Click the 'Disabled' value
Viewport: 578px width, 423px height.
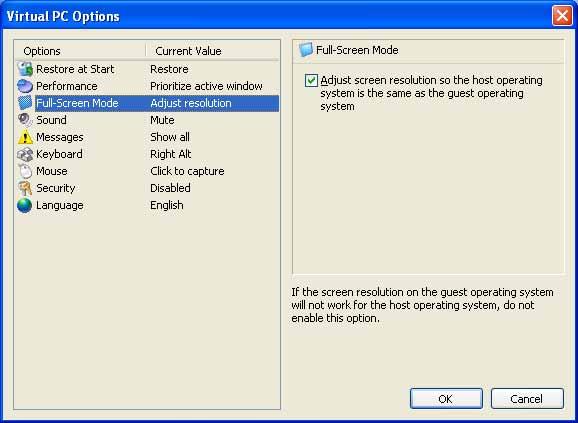coord(170,188)
